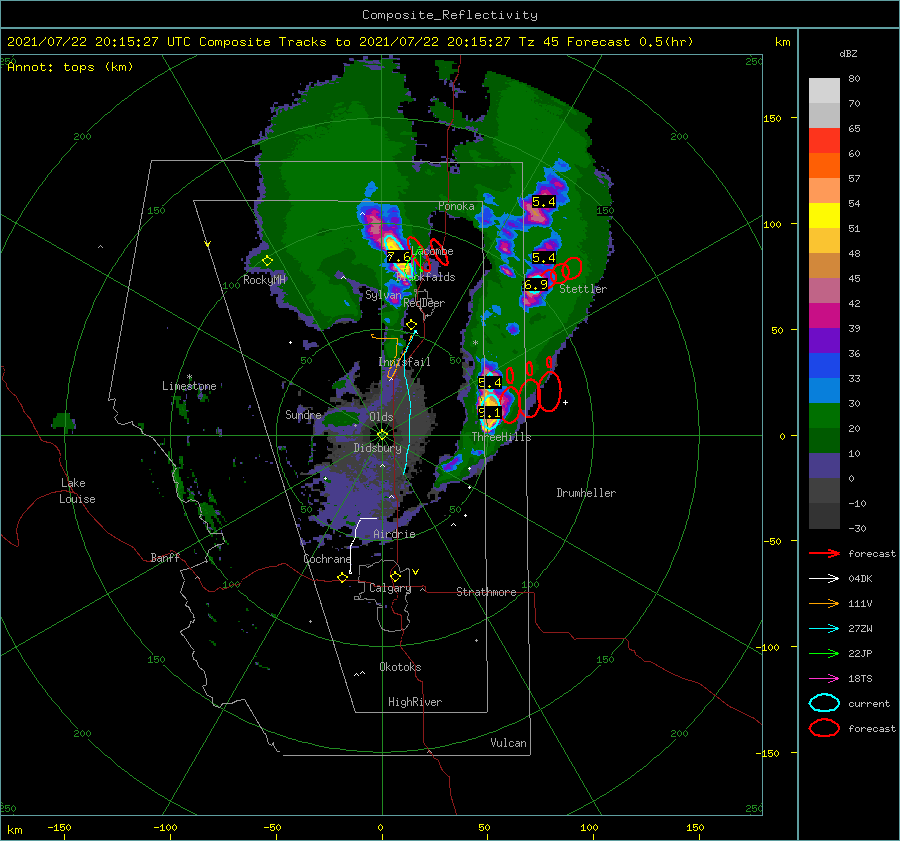Click the Composite_Reflectivity title
Image resolution: width=900 pixels, height=841 pixels.
pyautogui.click(x=450, y=15)
